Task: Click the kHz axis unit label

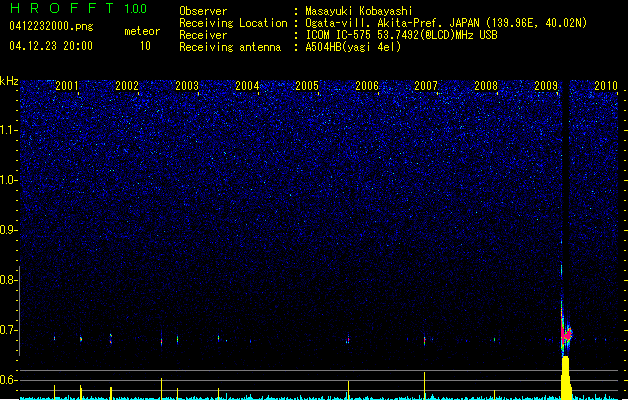Action: 9,81
